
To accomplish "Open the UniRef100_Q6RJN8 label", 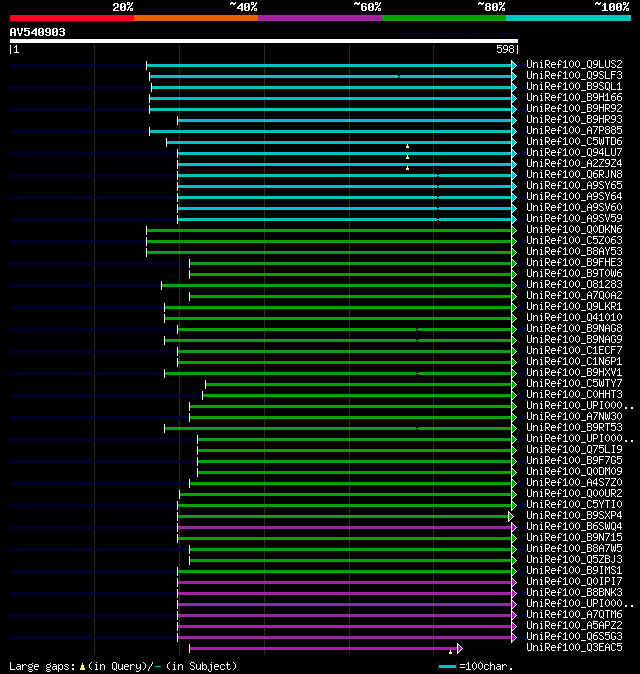I will (574, 175).
